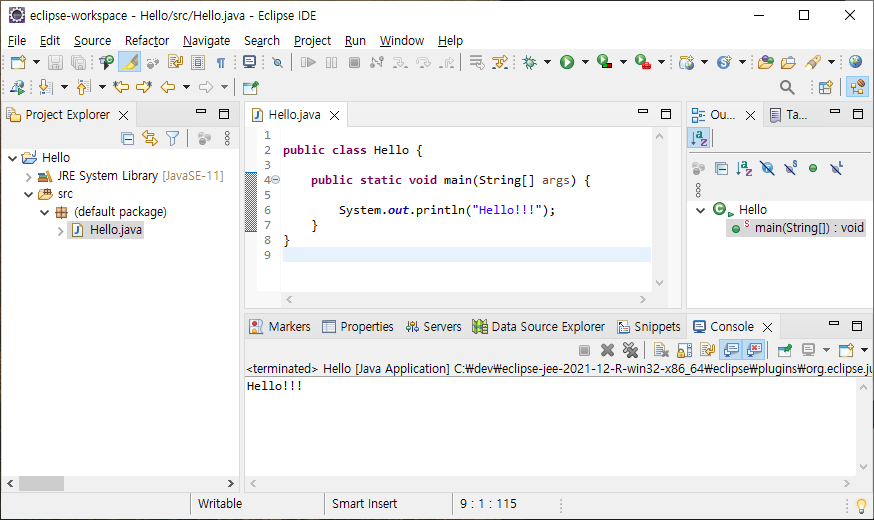Screen dimensions: 874x520
Task: Open the File menu
Action: pos(17,41)
